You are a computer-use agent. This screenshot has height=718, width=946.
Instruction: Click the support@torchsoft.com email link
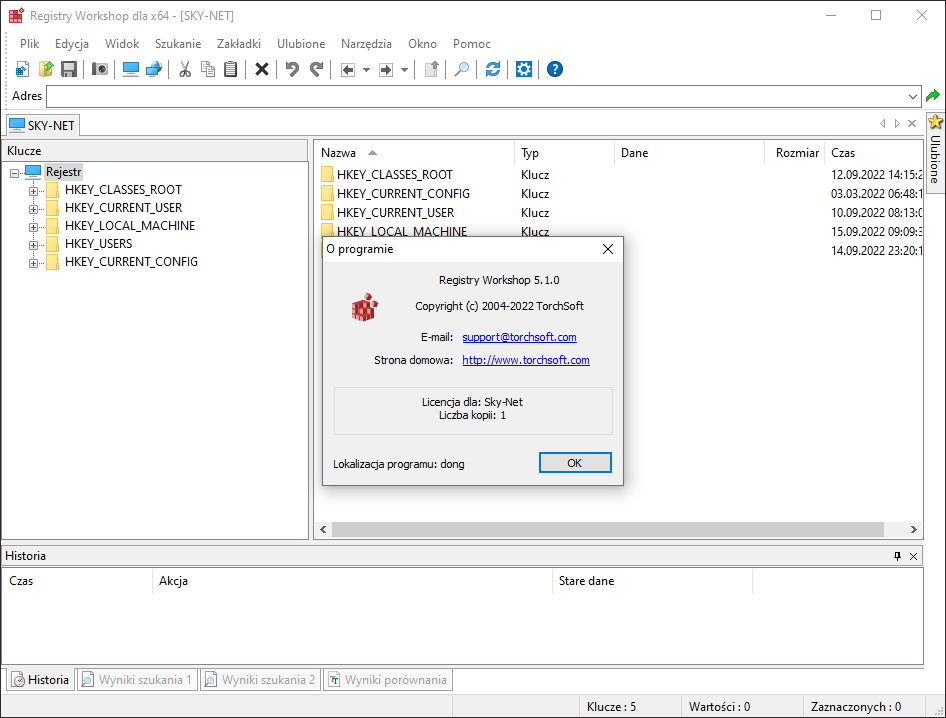519,337
